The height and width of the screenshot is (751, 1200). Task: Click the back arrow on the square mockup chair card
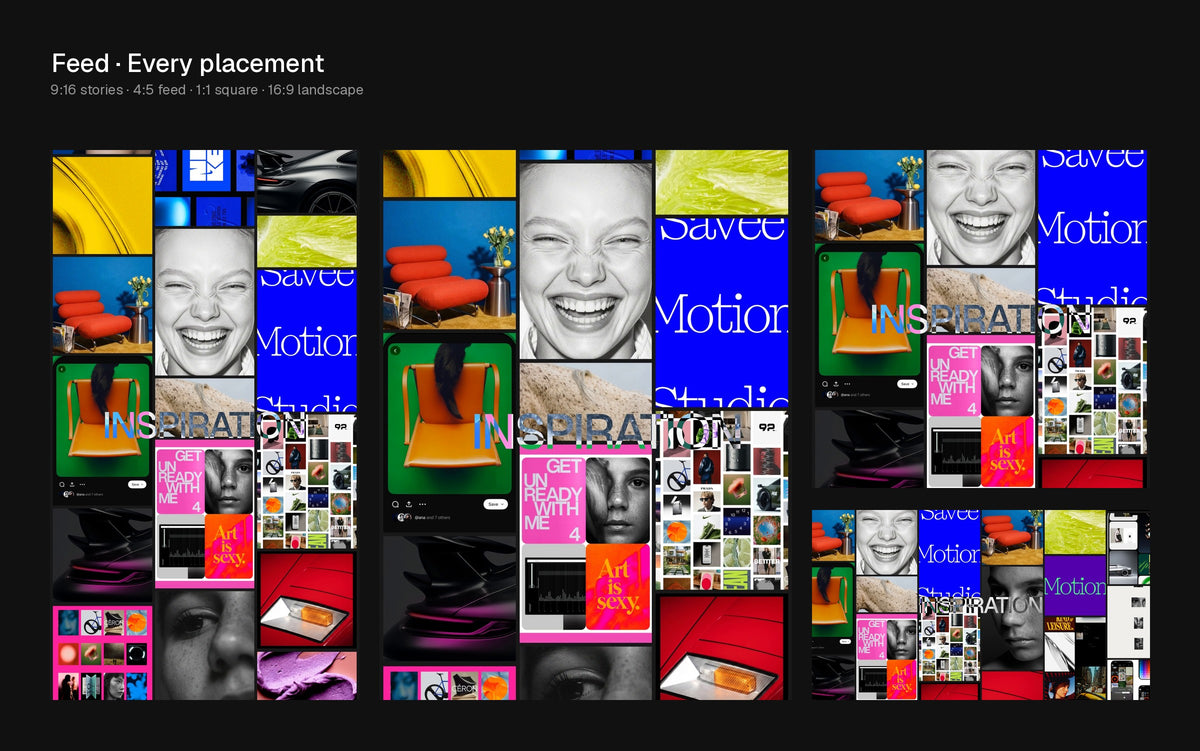(825, 258)
